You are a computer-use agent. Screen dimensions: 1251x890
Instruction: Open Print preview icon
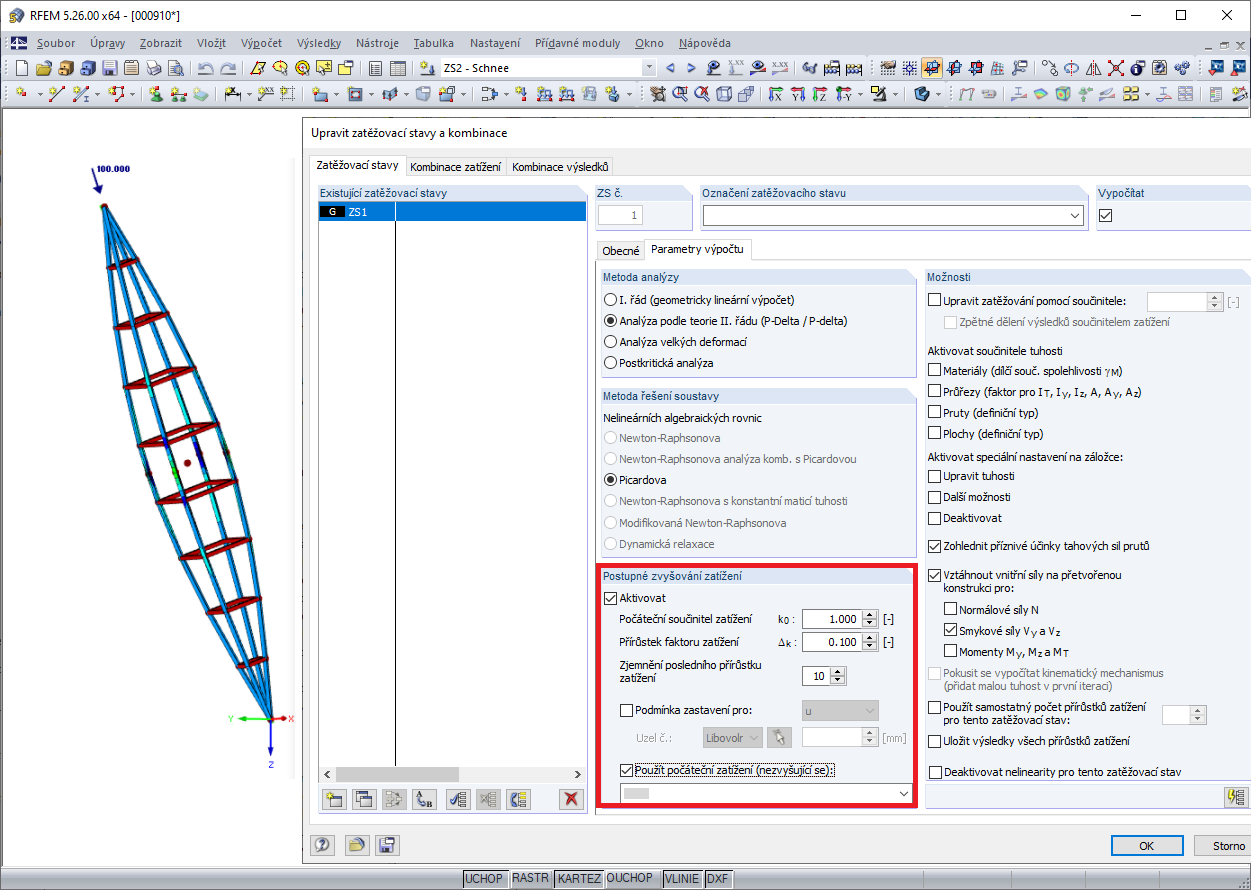point(175,68)
